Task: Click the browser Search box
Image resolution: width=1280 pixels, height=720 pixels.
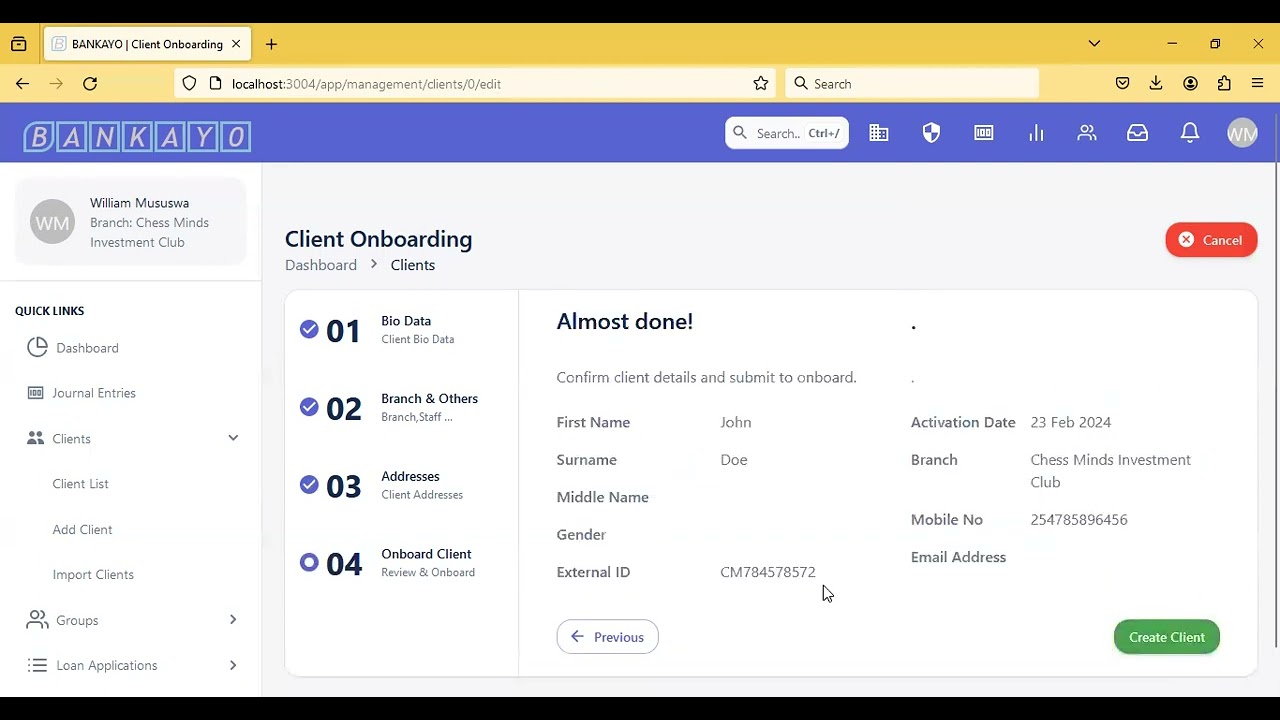Action: (x=912, y=84)
